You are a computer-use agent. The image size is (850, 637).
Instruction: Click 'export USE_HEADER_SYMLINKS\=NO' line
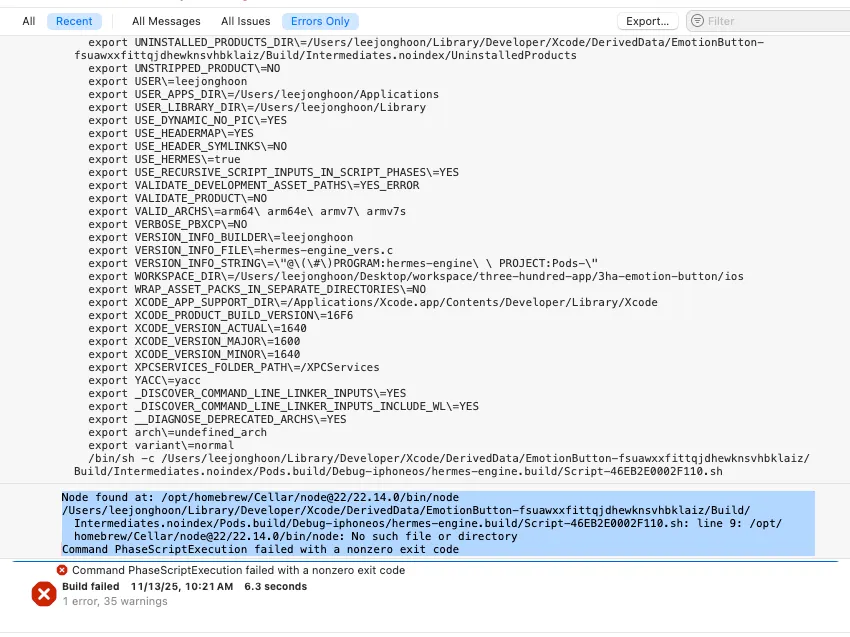(x=188, y=146)
